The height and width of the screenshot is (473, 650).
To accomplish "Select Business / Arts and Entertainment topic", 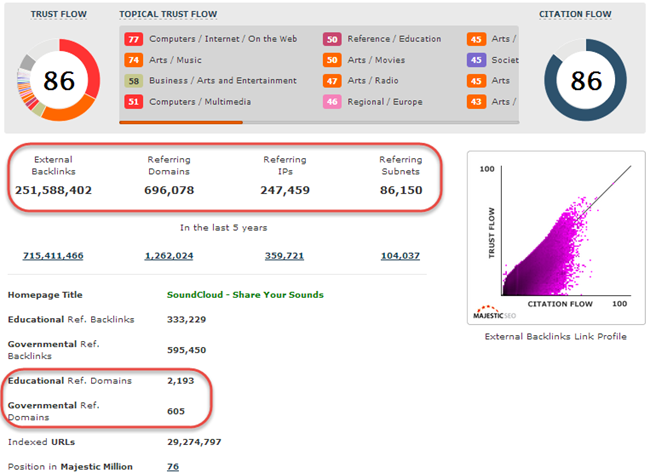I will tap(223, 80).
